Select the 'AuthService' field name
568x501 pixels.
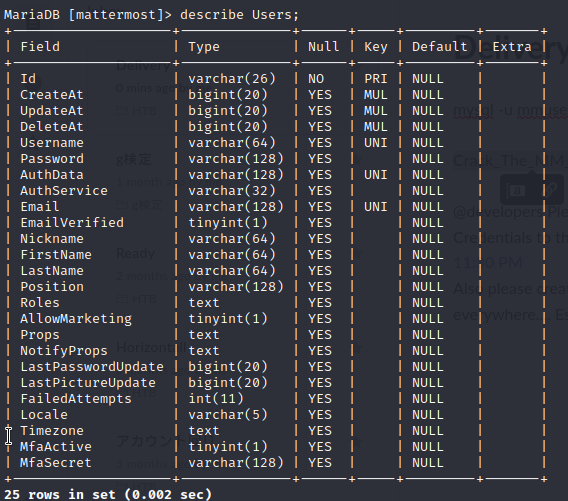pos(64,191)
